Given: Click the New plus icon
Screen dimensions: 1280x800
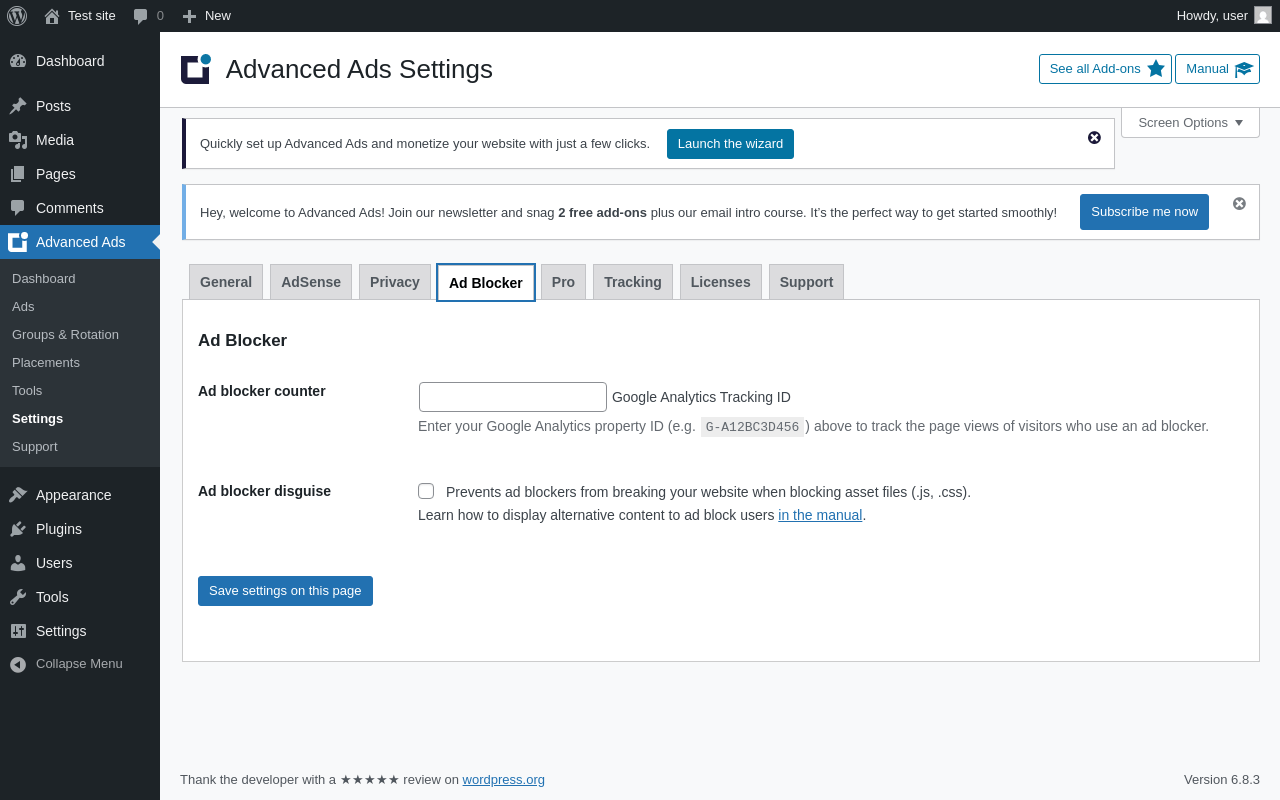Looking at the screenshot, I should [189, 16].
